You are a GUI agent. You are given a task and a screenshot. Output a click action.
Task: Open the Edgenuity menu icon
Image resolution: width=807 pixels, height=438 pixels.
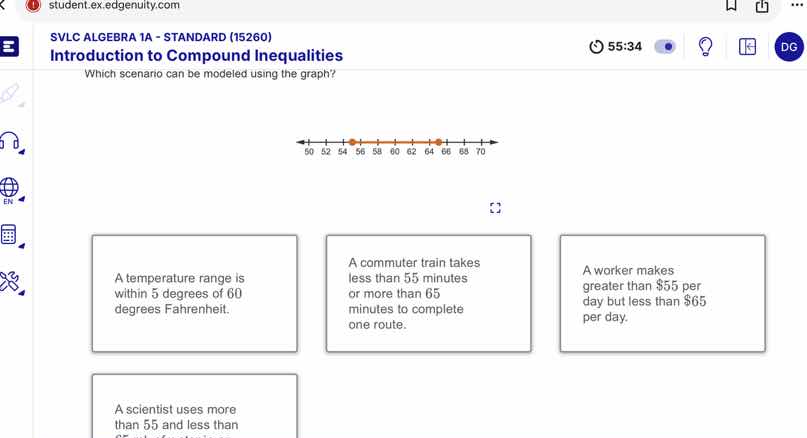9,46
